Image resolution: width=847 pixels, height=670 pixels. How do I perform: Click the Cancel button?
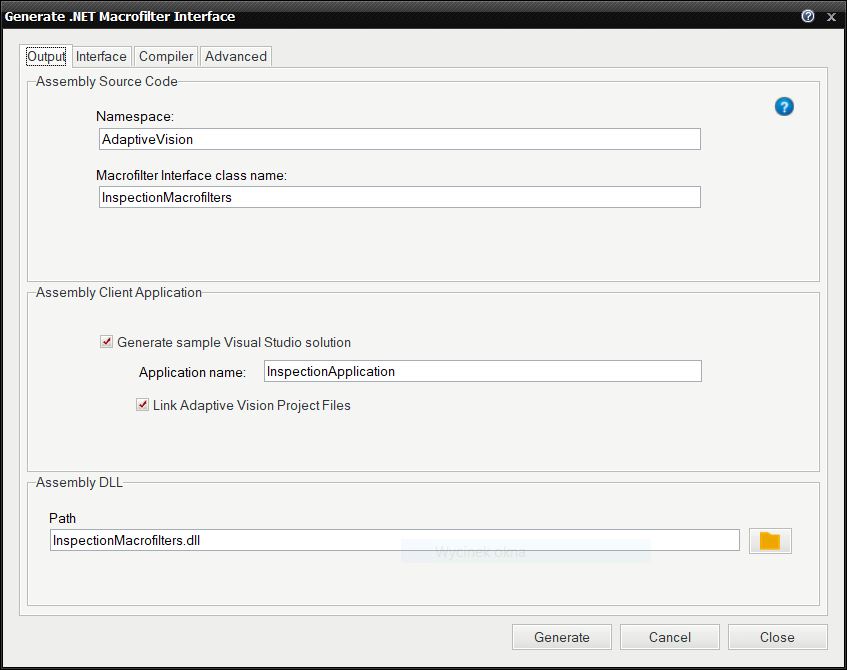pos(669,637)
